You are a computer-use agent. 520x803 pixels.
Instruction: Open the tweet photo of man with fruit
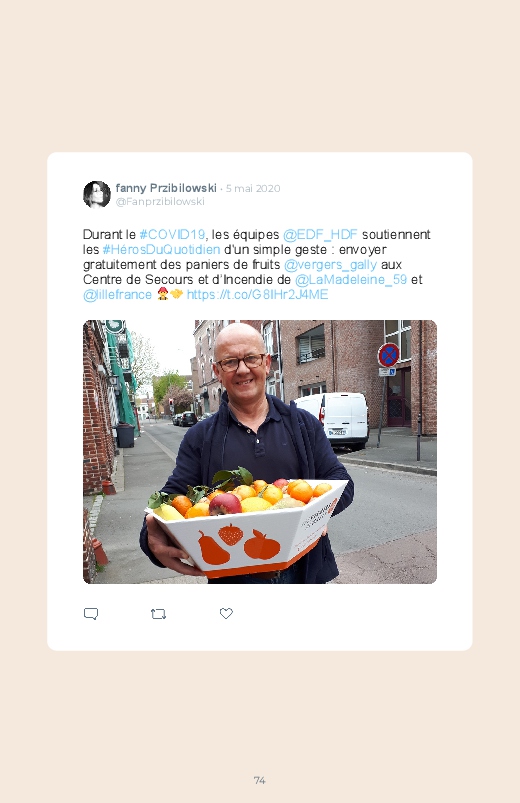click(x=260, y=452)
